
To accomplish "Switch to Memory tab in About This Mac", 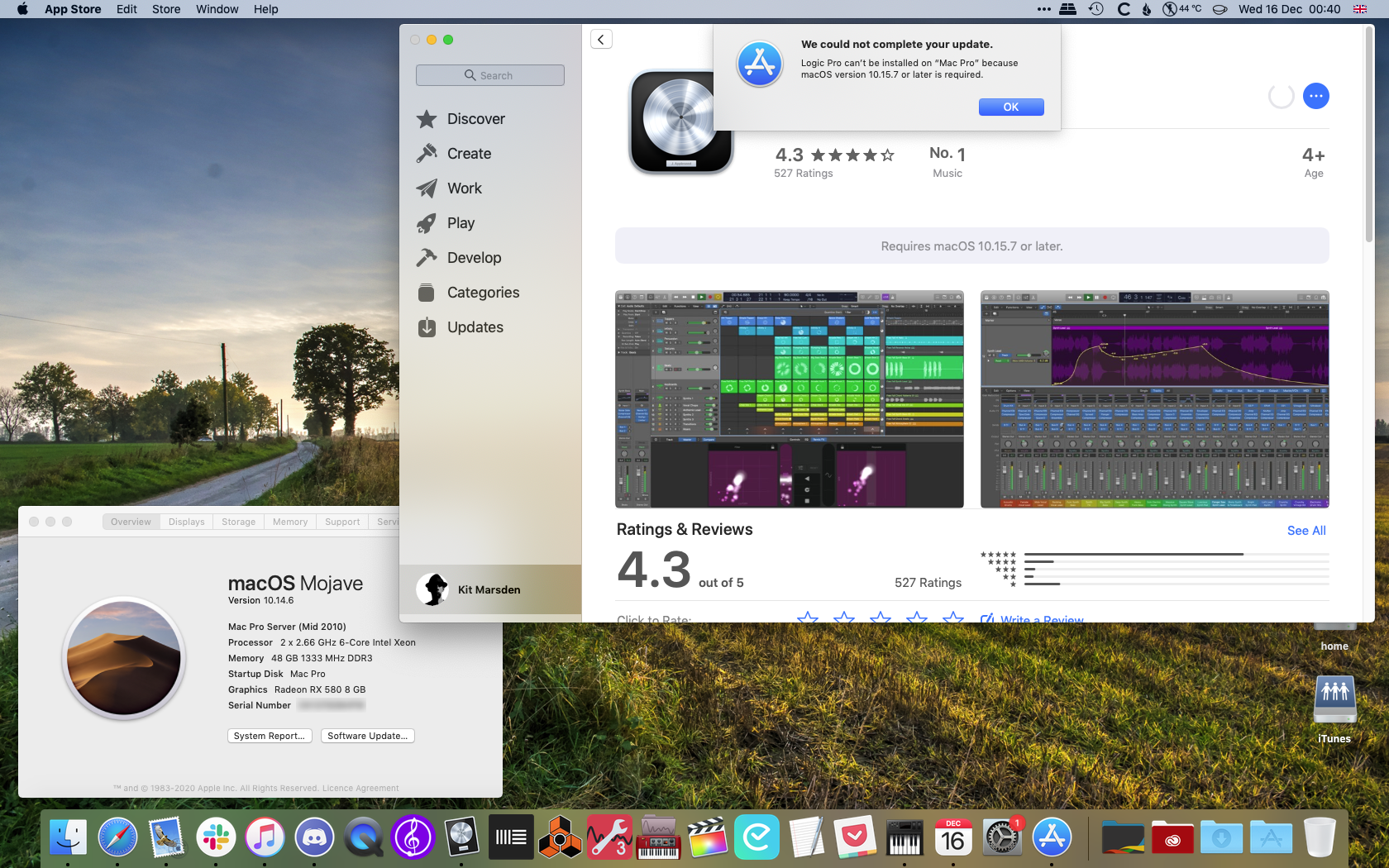I will (290, 522).
